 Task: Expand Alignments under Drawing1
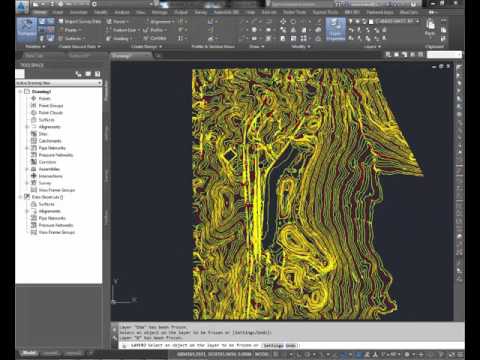(27, 127)
